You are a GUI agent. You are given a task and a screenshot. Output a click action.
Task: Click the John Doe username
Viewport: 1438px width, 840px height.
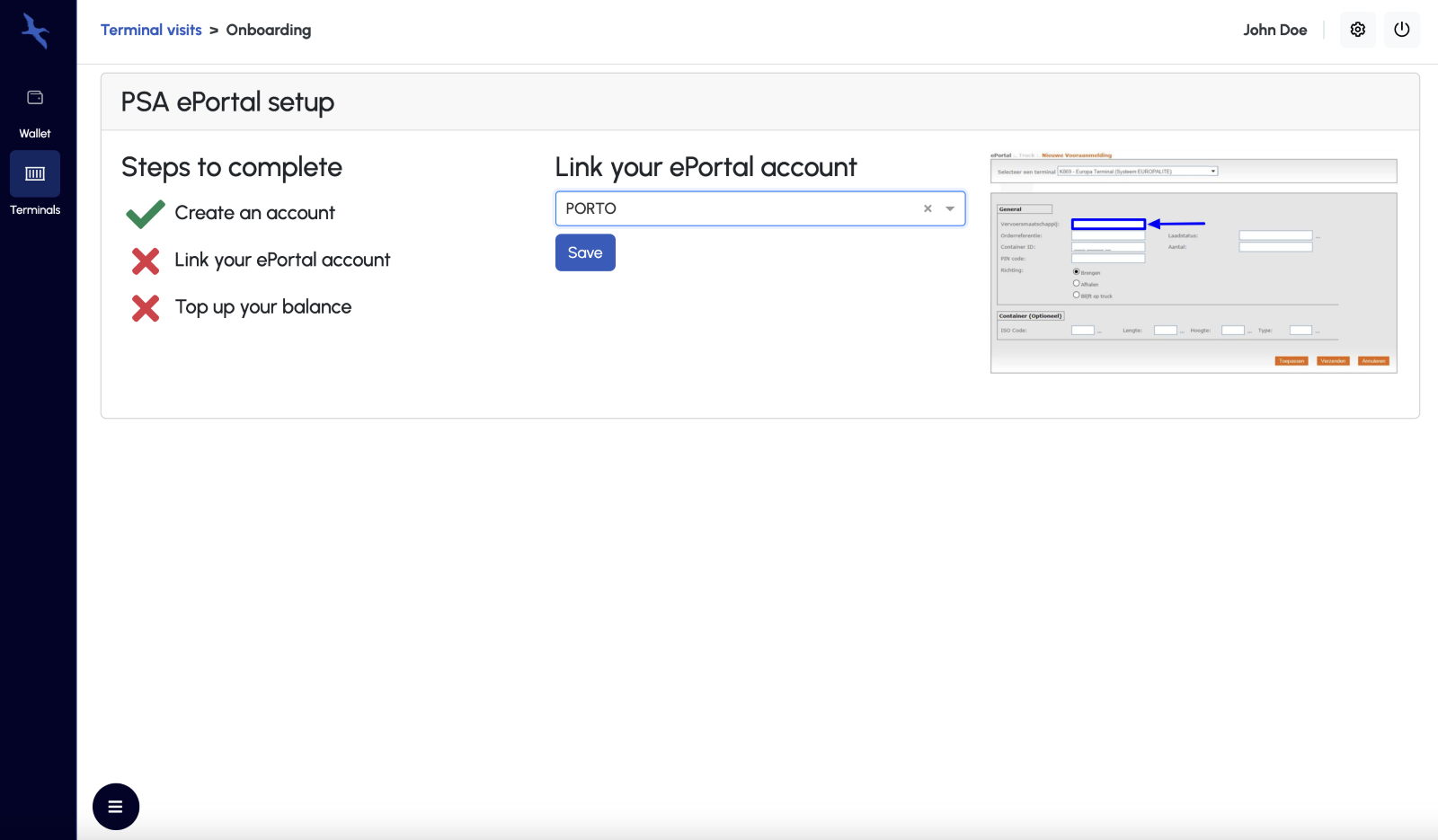click(1274, 30)
